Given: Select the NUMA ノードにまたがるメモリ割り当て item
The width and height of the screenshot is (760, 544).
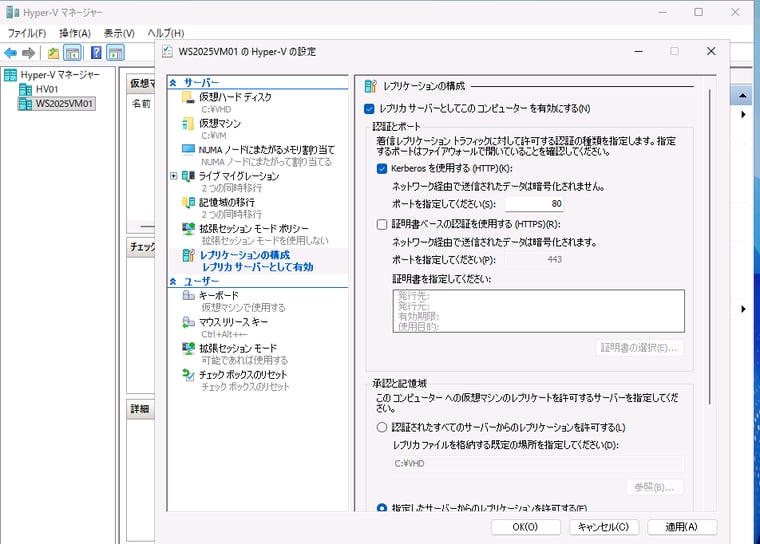Looking at the screenshot, I should pos(266,149).
